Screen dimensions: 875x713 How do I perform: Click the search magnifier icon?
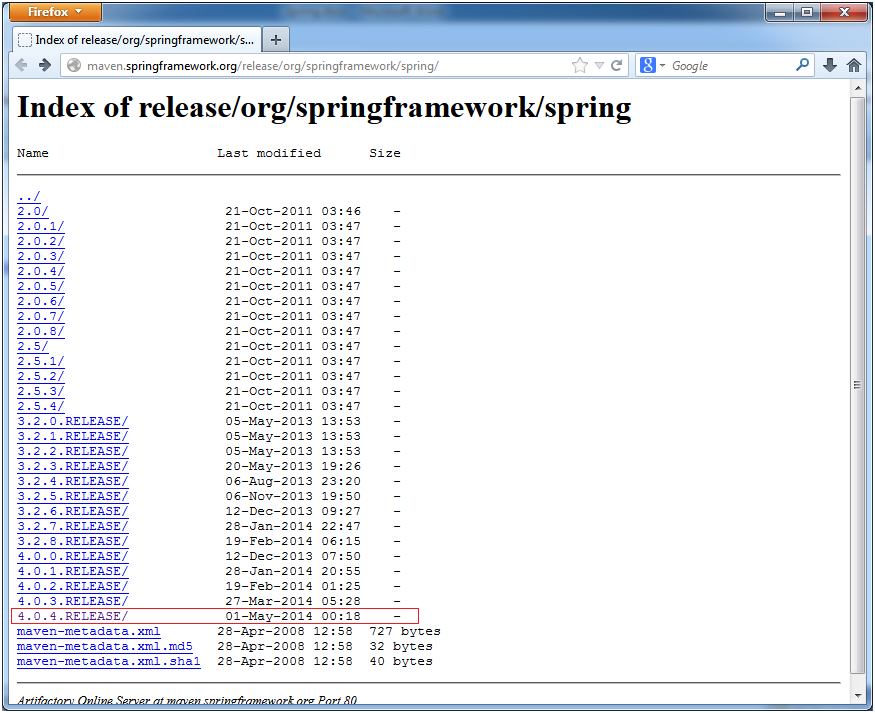coord(802,65)
